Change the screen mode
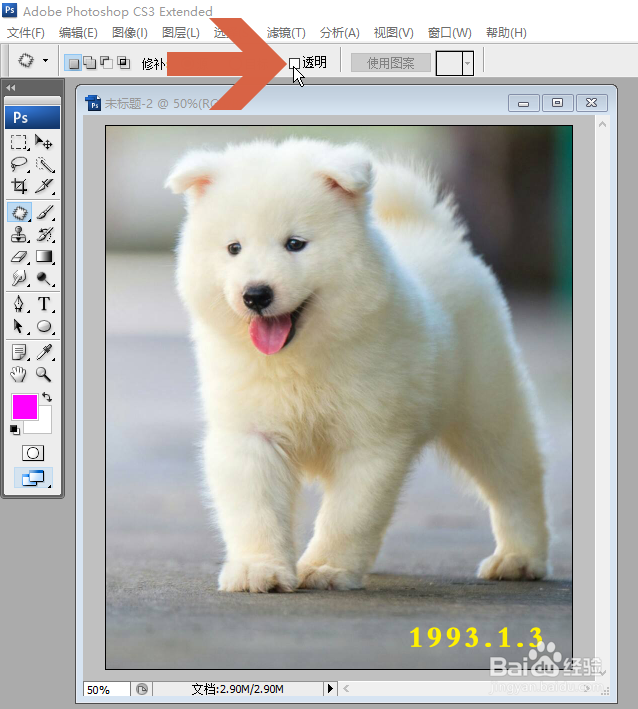This screenshot has width=638, height=709. [33, 478]
